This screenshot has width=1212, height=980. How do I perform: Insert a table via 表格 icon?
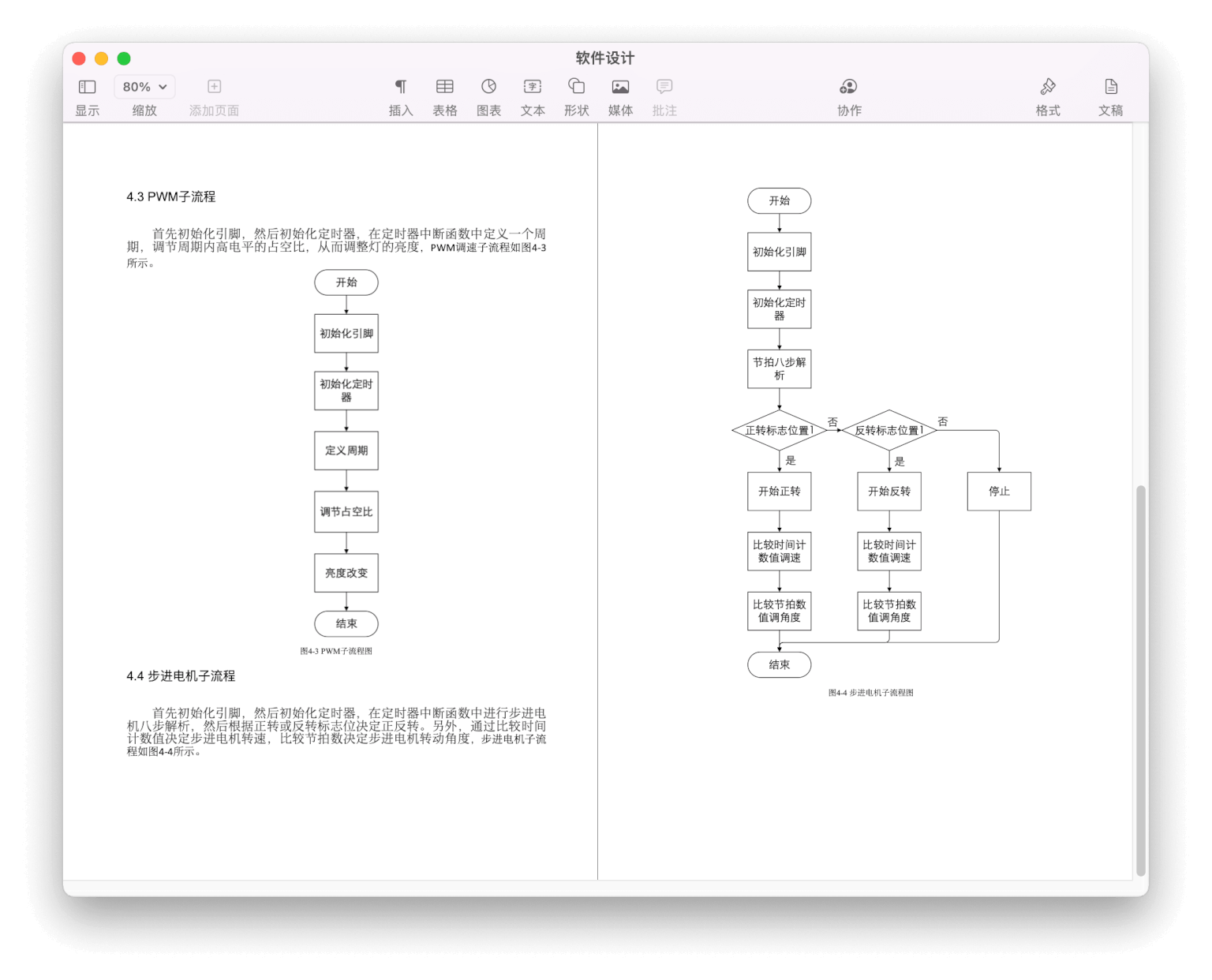click(x=445, y=87)
